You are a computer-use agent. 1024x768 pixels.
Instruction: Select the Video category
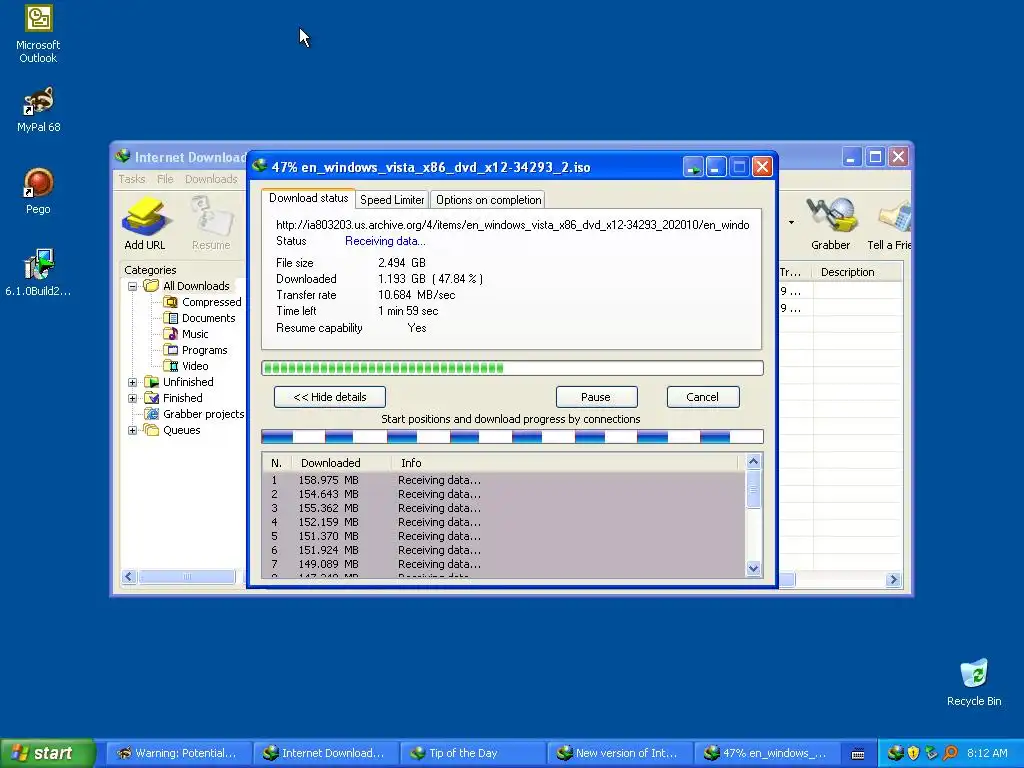186,366
